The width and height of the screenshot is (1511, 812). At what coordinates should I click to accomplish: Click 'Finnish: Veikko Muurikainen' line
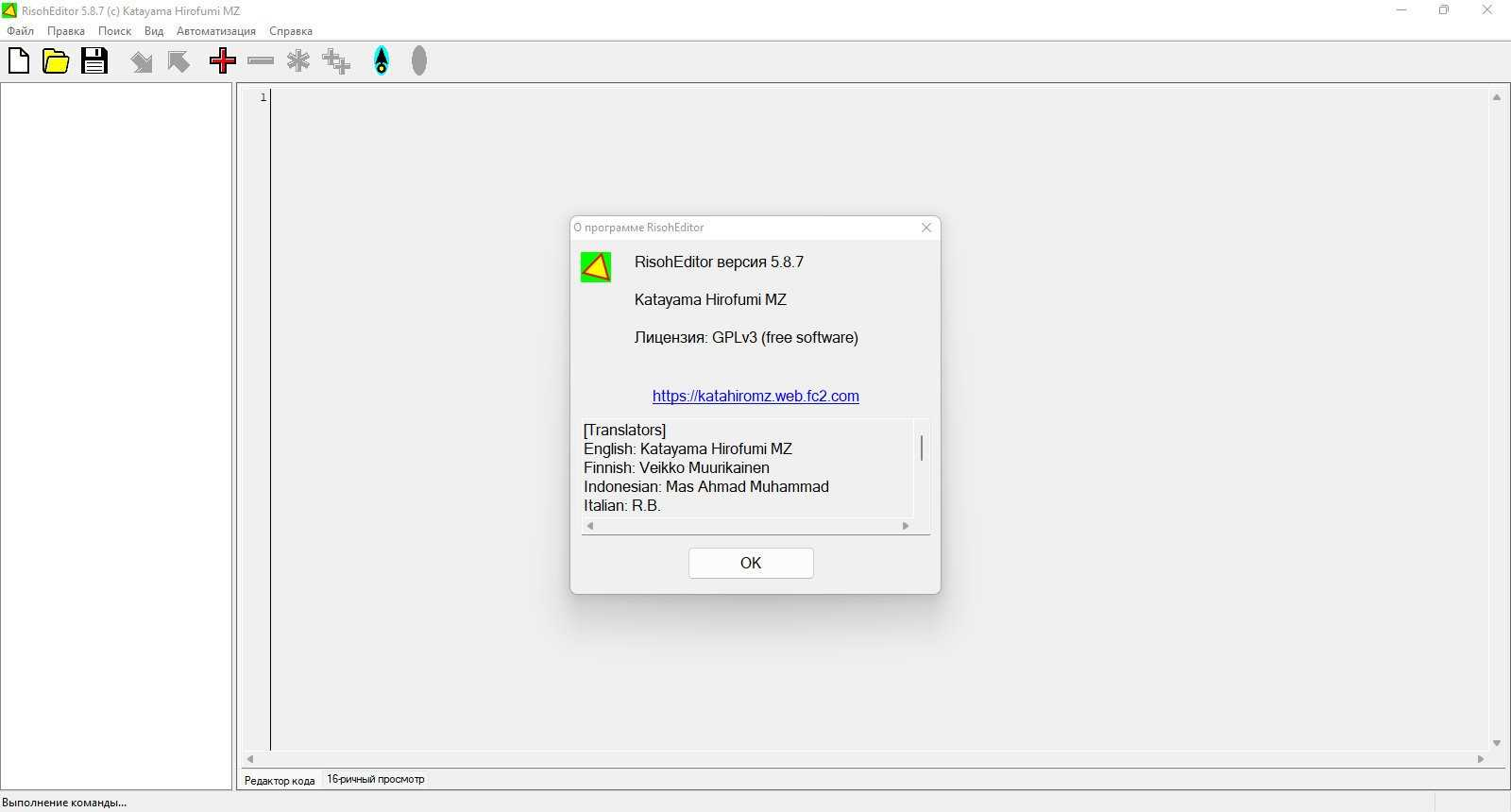(x=676, y=468)
